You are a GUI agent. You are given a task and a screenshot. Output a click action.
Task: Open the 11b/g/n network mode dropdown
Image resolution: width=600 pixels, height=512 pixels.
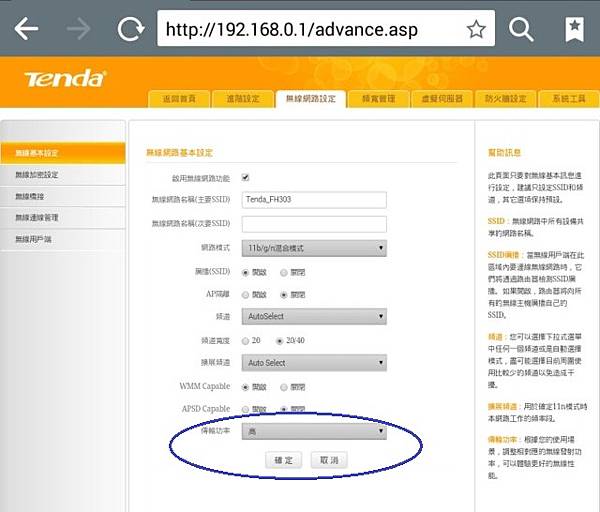(314, 248)
